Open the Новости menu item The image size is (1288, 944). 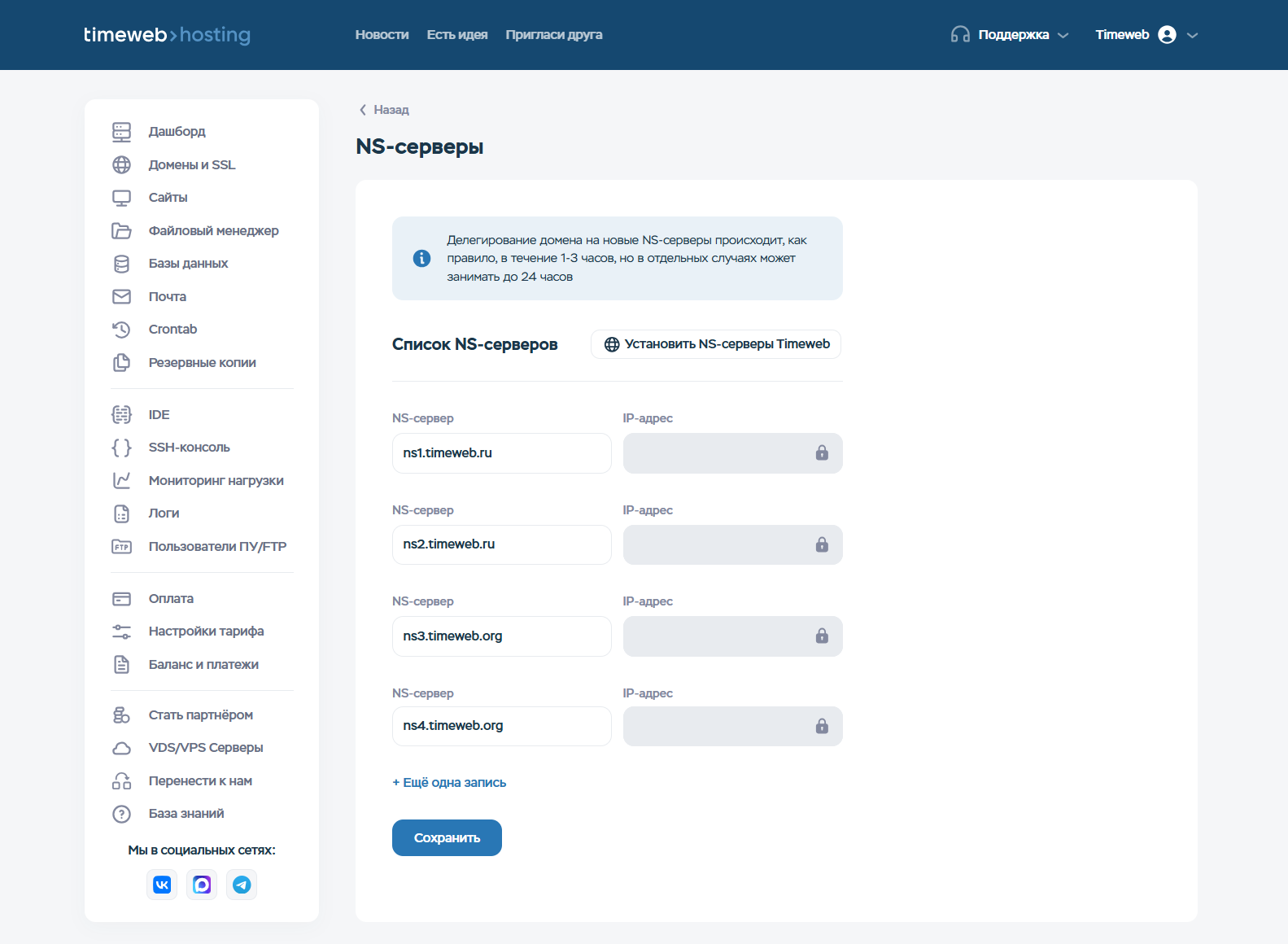382,35
